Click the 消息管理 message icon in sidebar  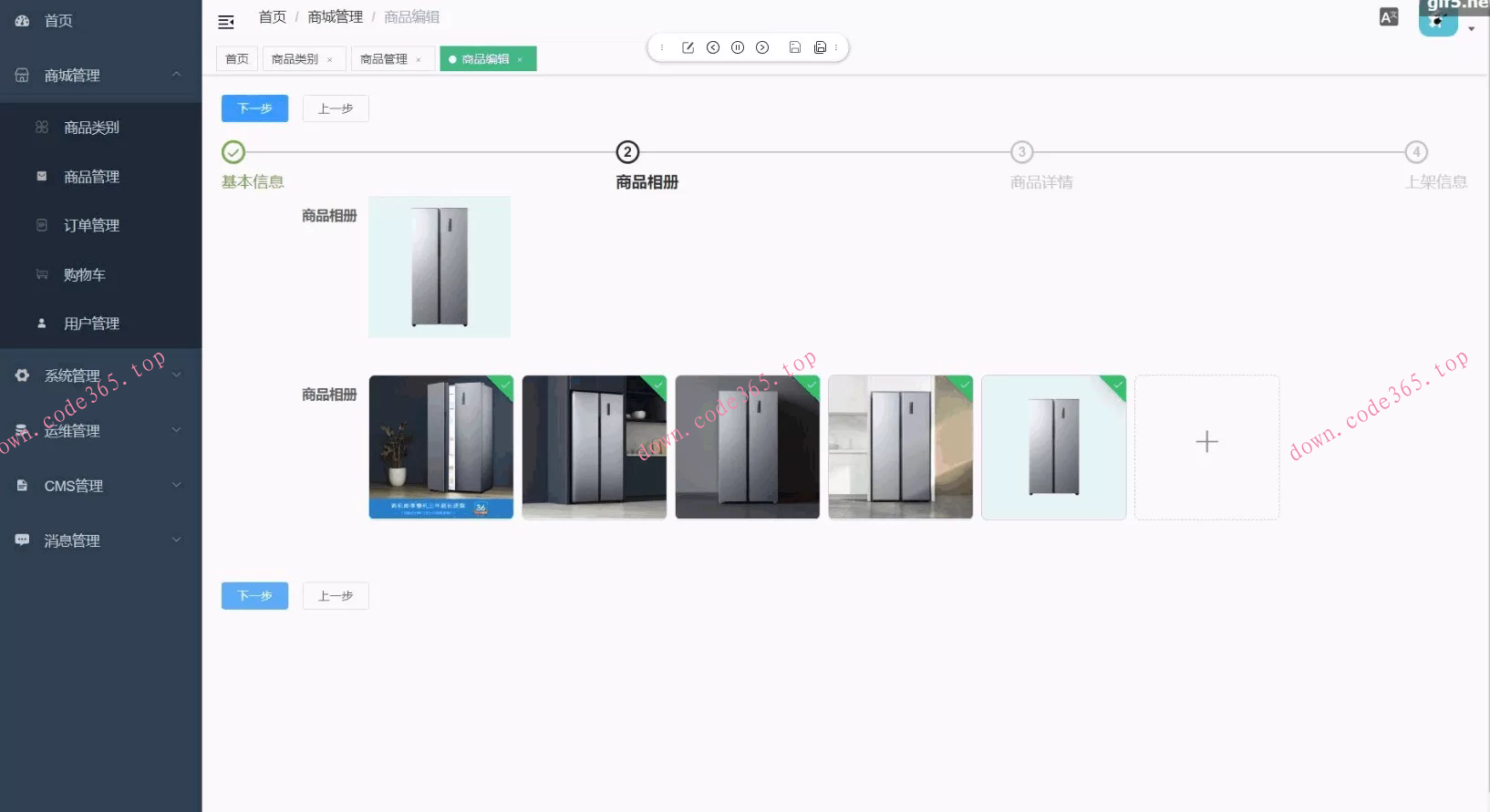click(x=22, y=540)
